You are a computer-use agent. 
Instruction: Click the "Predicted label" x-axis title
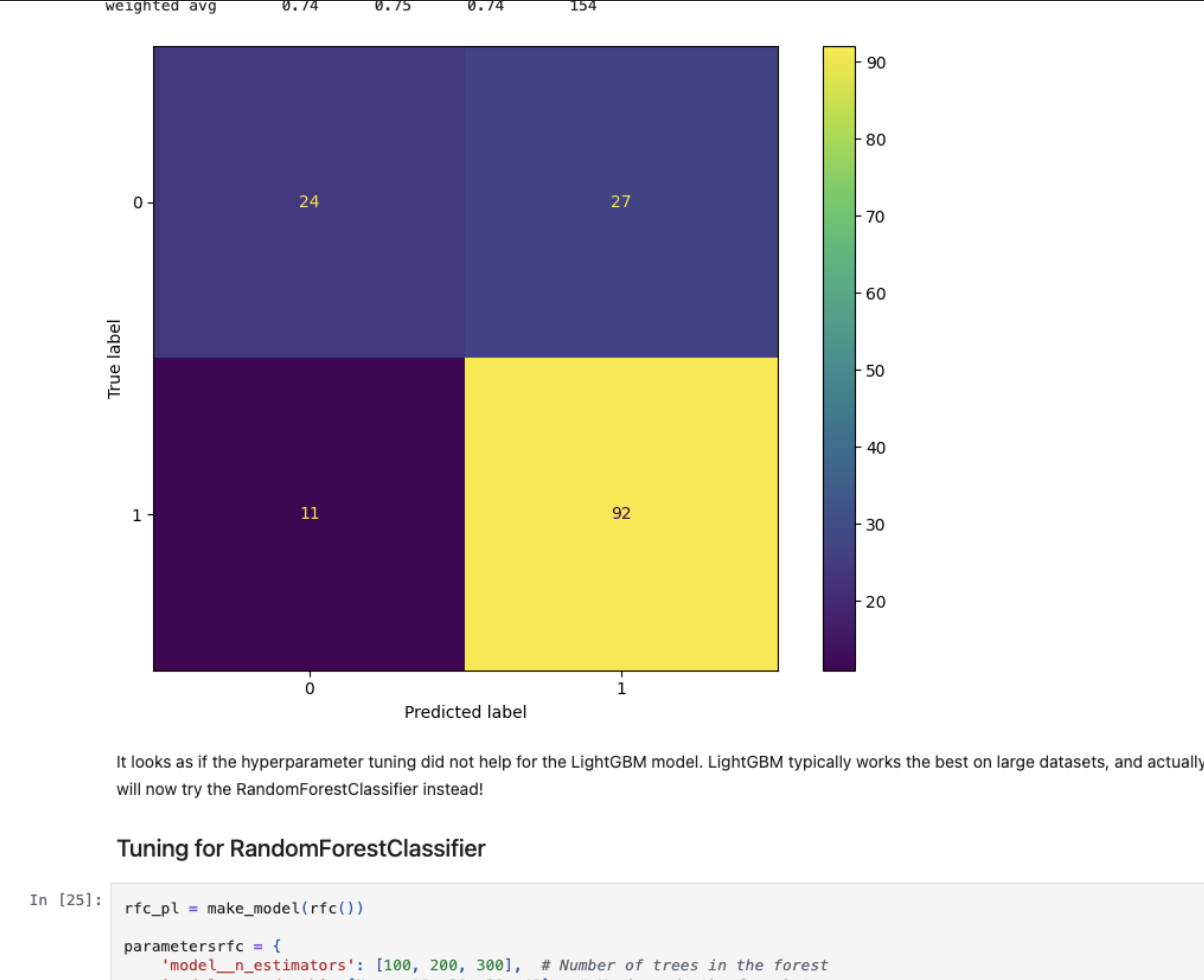click(x=465, y=712)
